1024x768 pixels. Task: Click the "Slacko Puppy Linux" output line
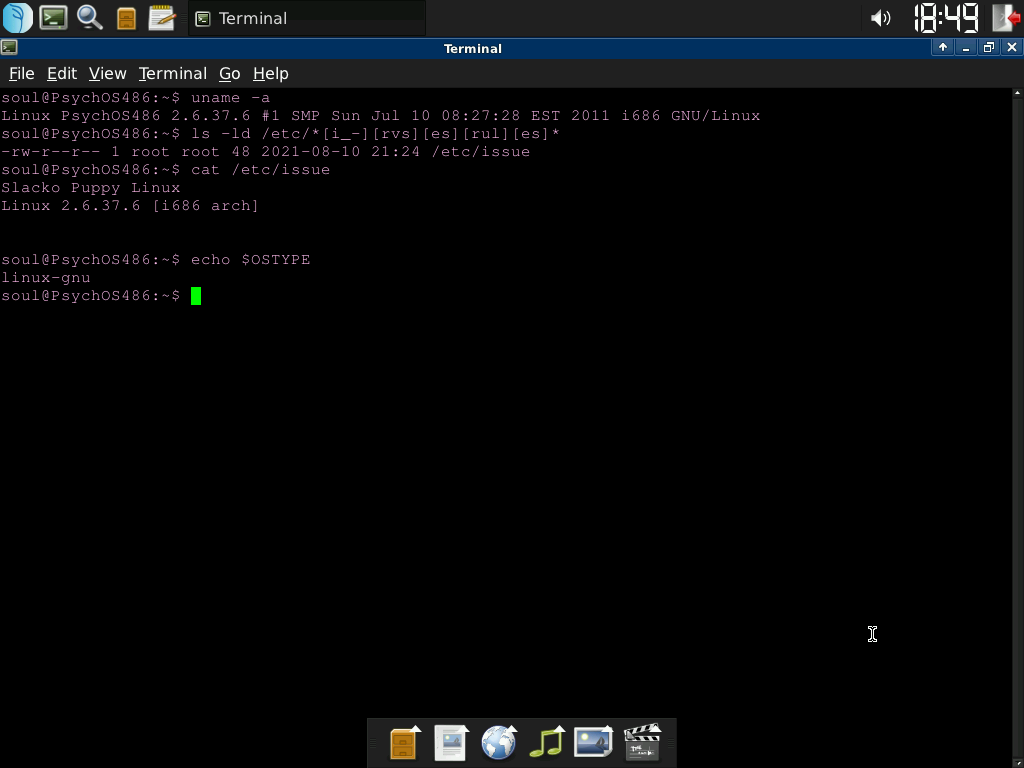pos(91,187)
